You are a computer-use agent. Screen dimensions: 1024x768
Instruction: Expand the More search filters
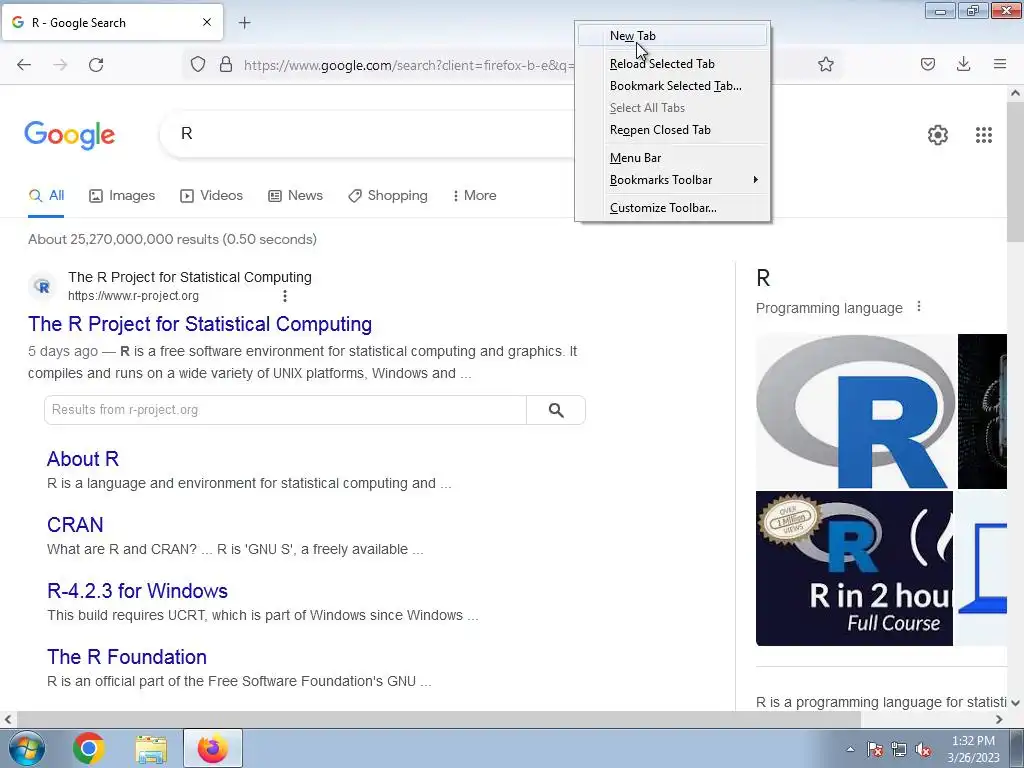tap(474, 195)
